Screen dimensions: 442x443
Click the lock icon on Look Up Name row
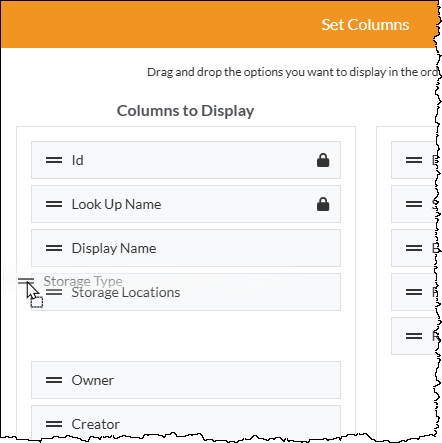coord(323,204)
